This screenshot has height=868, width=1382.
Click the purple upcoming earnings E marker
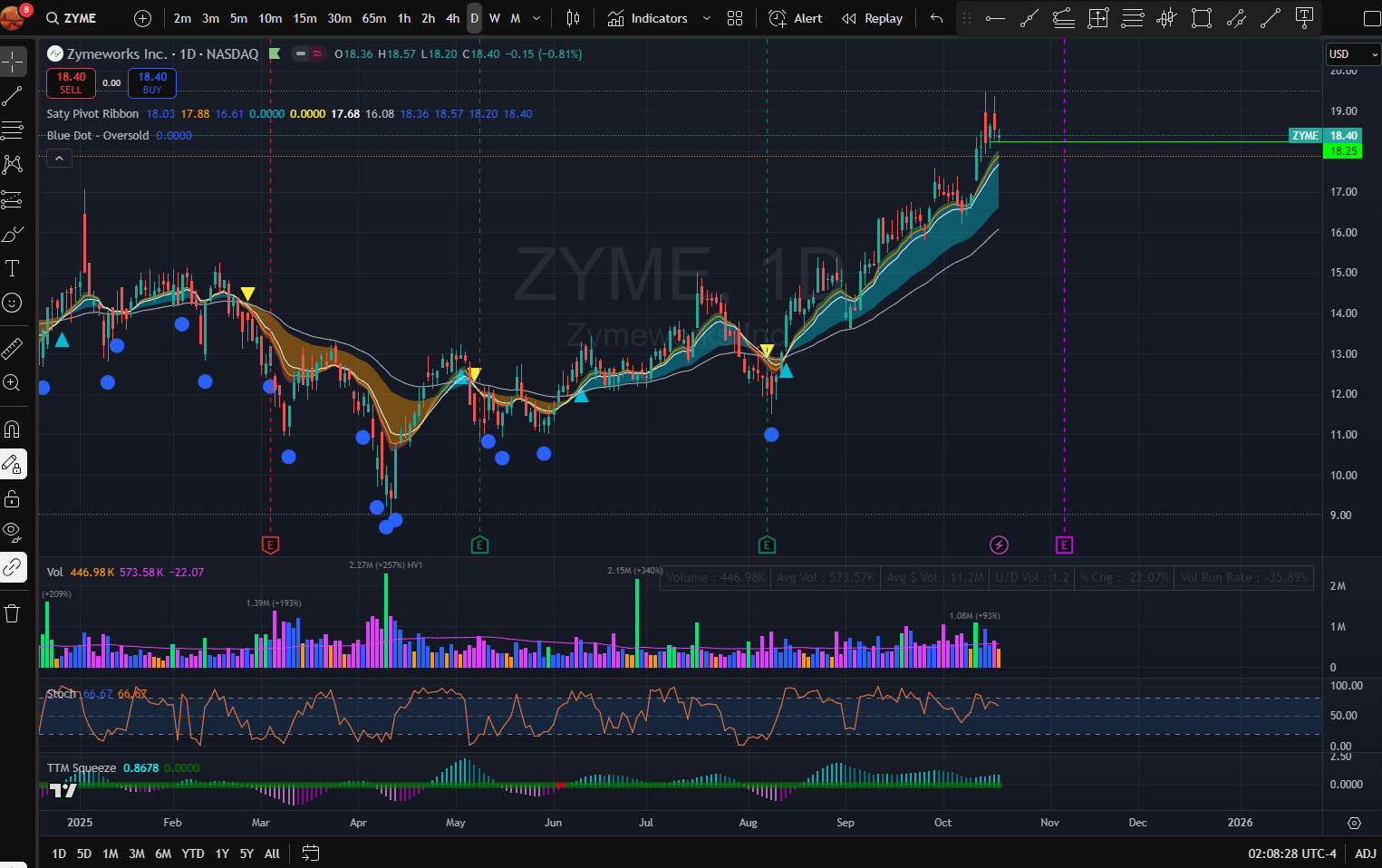point(1064,545)
